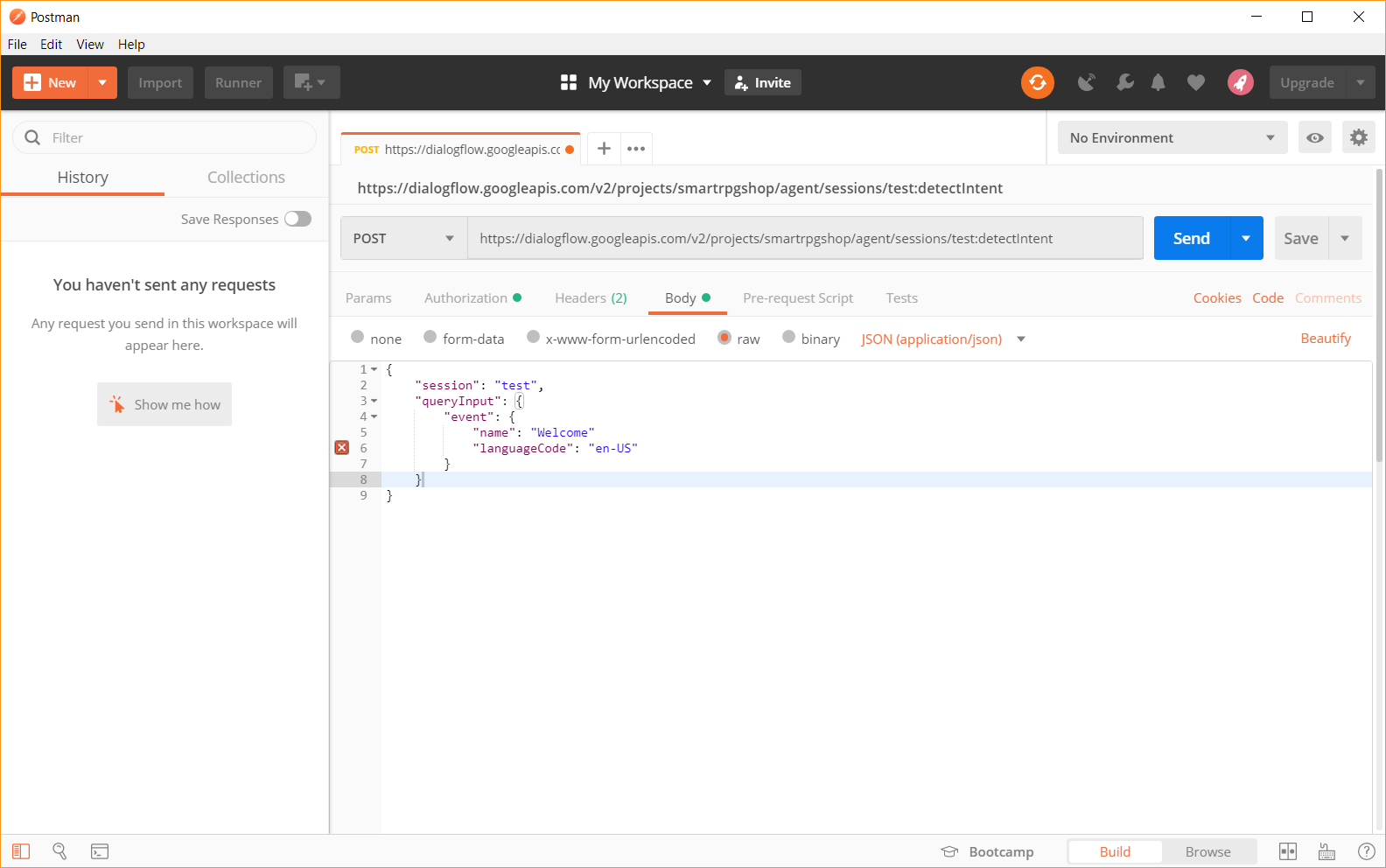Collapse JSON fold arrow on line 1
The image size is (1386, 868).
tap(374, 369)
